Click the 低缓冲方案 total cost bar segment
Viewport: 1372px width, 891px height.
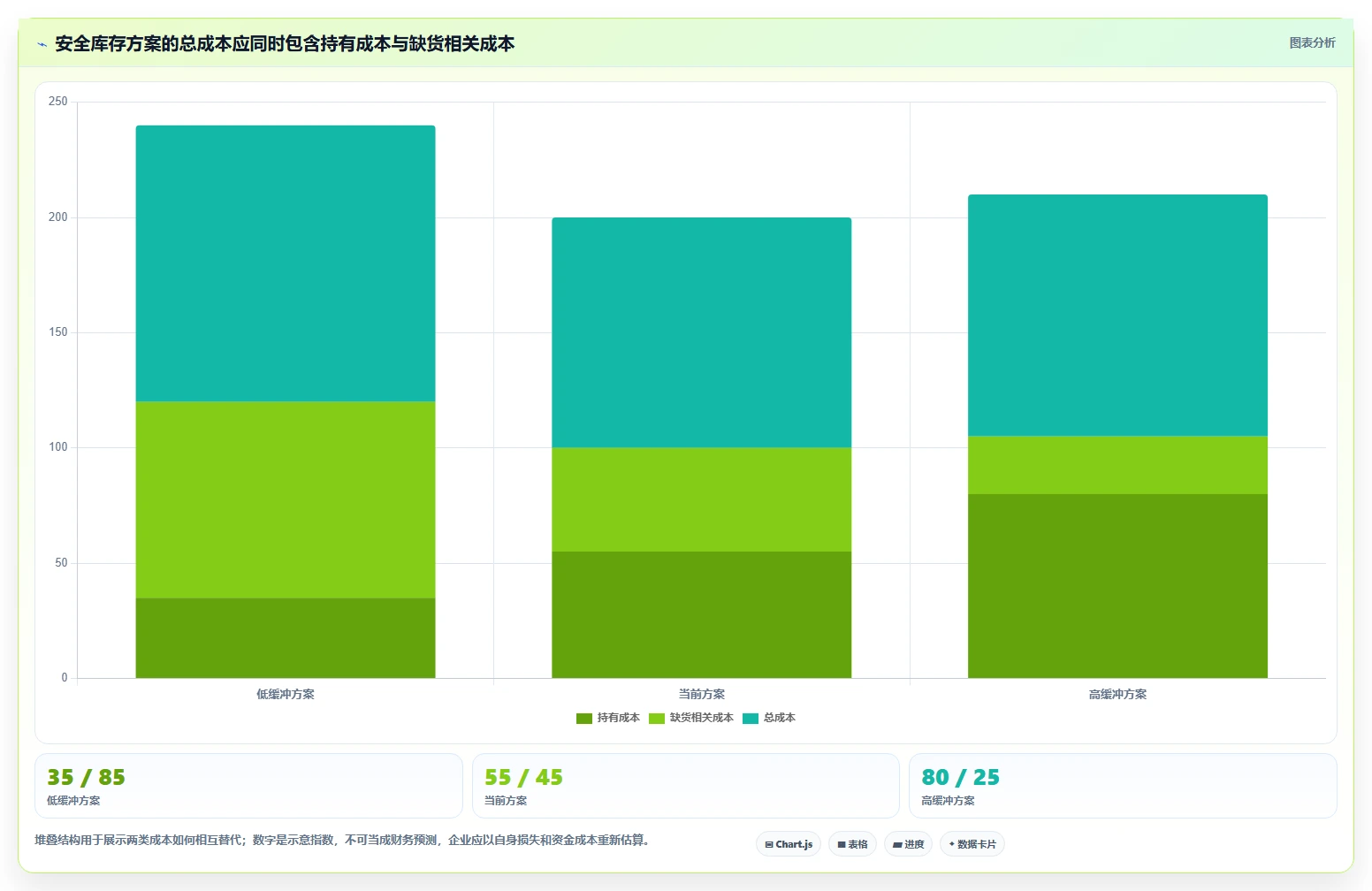(286, 263)
